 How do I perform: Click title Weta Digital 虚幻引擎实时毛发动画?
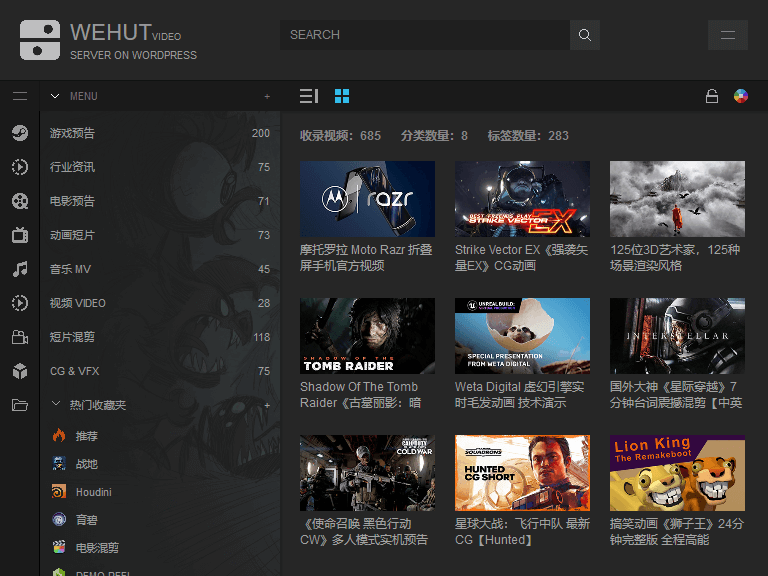click(519, 395)
